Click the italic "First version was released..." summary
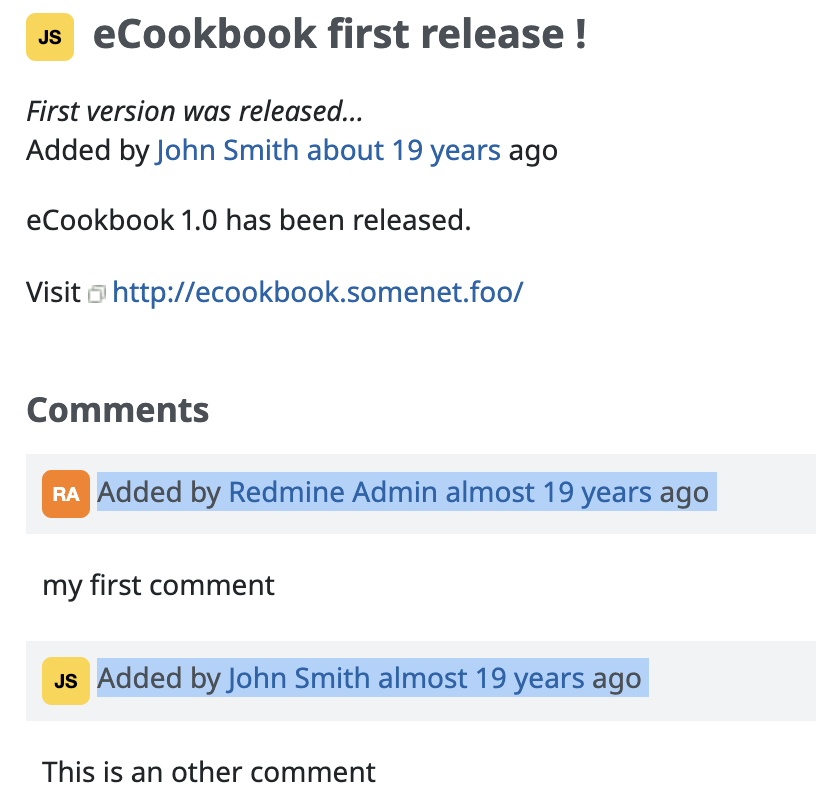This screenshot has height=800, width=816. point(194,111)
